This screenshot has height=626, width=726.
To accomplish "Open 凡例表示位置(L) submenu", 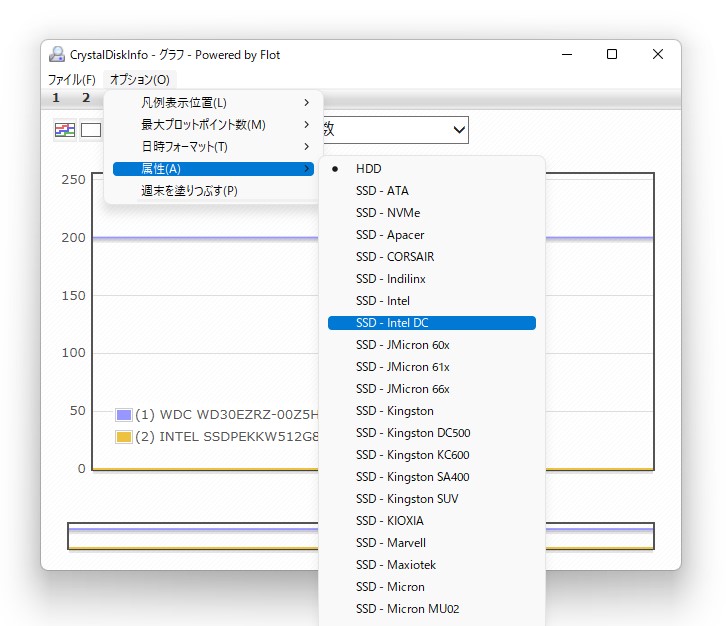I will tap(213, 103).
